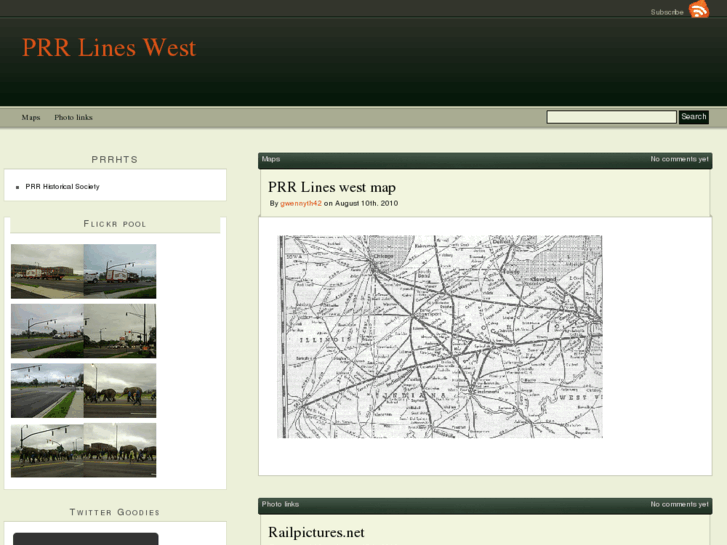
Task: Click the August 10th, 2010 post date
Action: coord(366,203)
